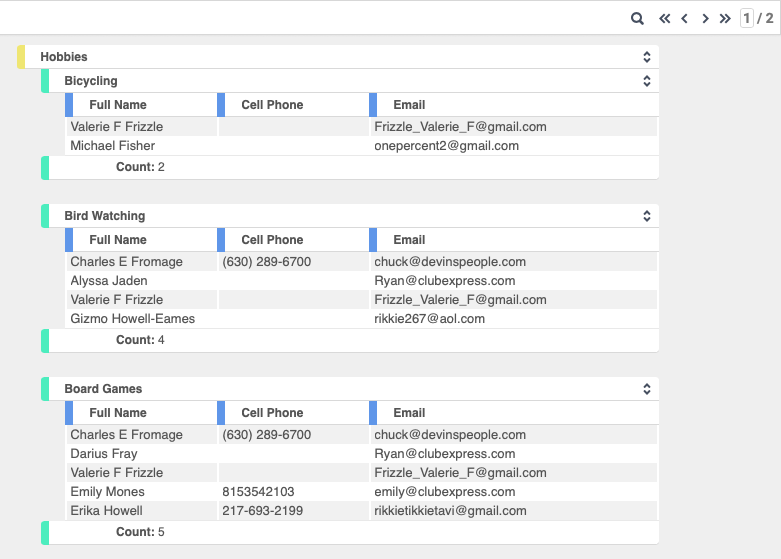Click emily@clubexpress.com email
This screenshot has height=559, width=781.
pyautogui.click(x=445, y=491)
